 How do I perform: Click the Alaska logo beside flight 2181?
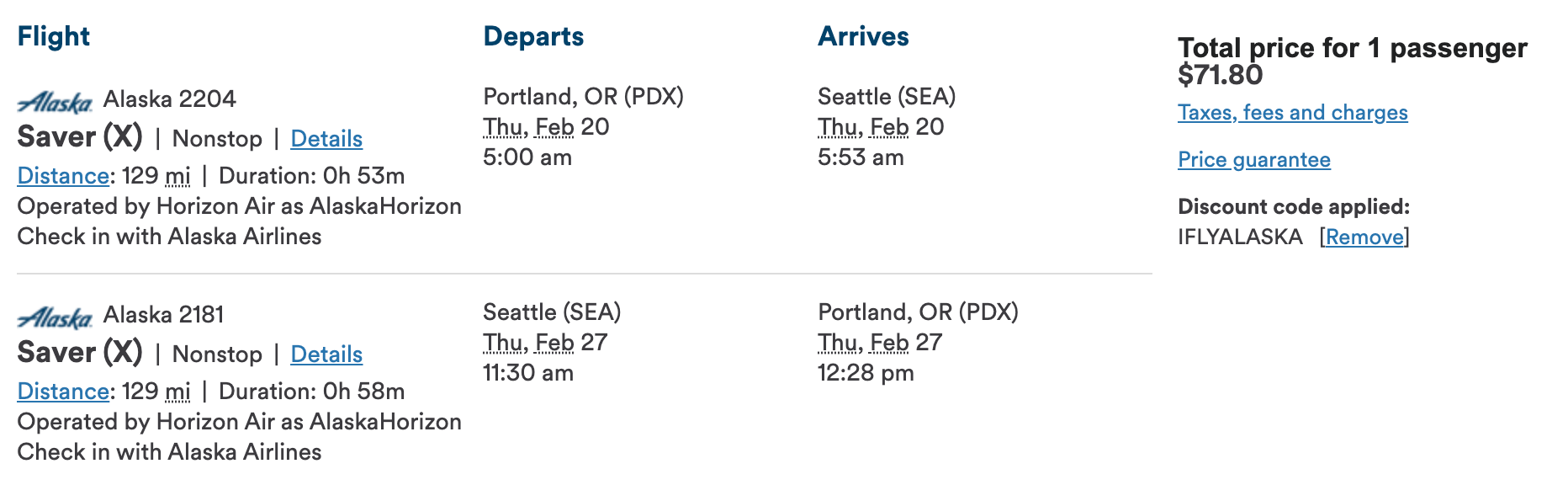click(x=55, y=317)
